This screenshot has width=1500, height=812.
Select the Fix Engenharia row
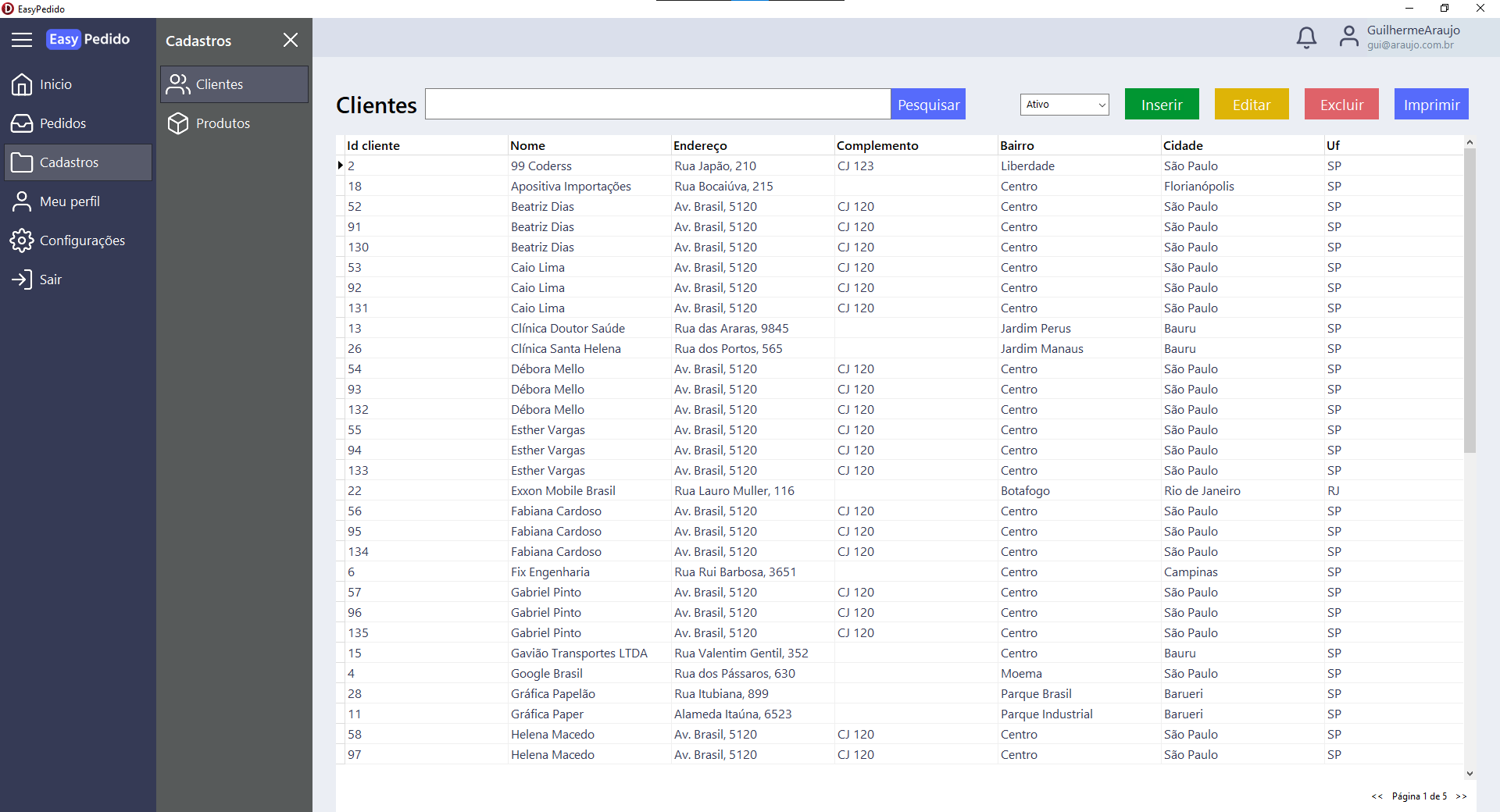(899, 572)
